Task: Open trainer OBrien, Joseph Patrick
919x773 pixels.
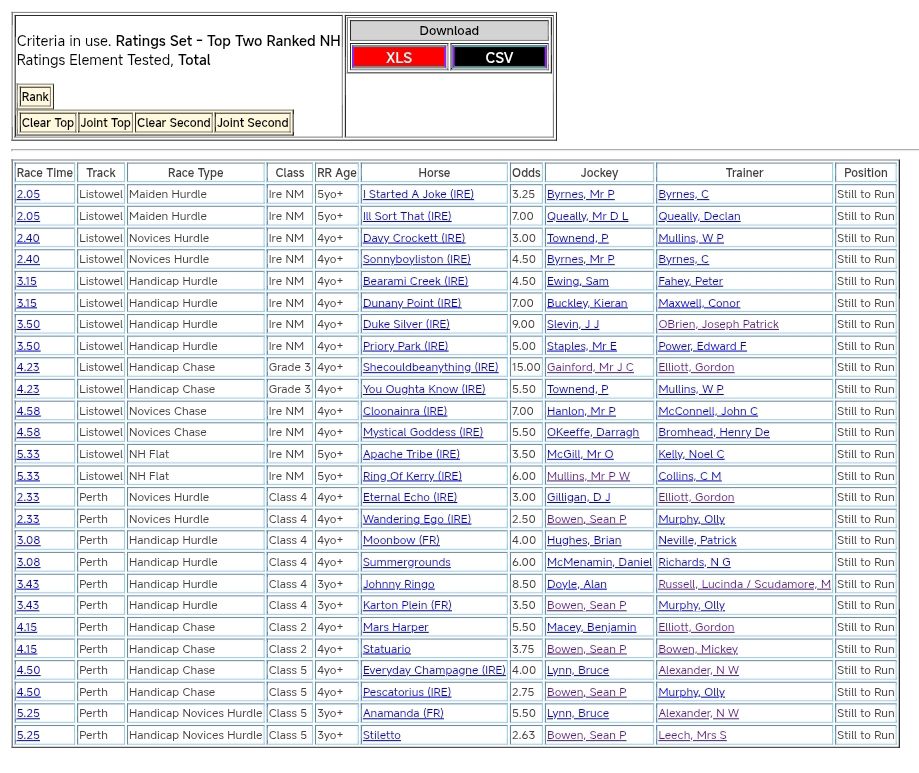Action: point(718,325)
